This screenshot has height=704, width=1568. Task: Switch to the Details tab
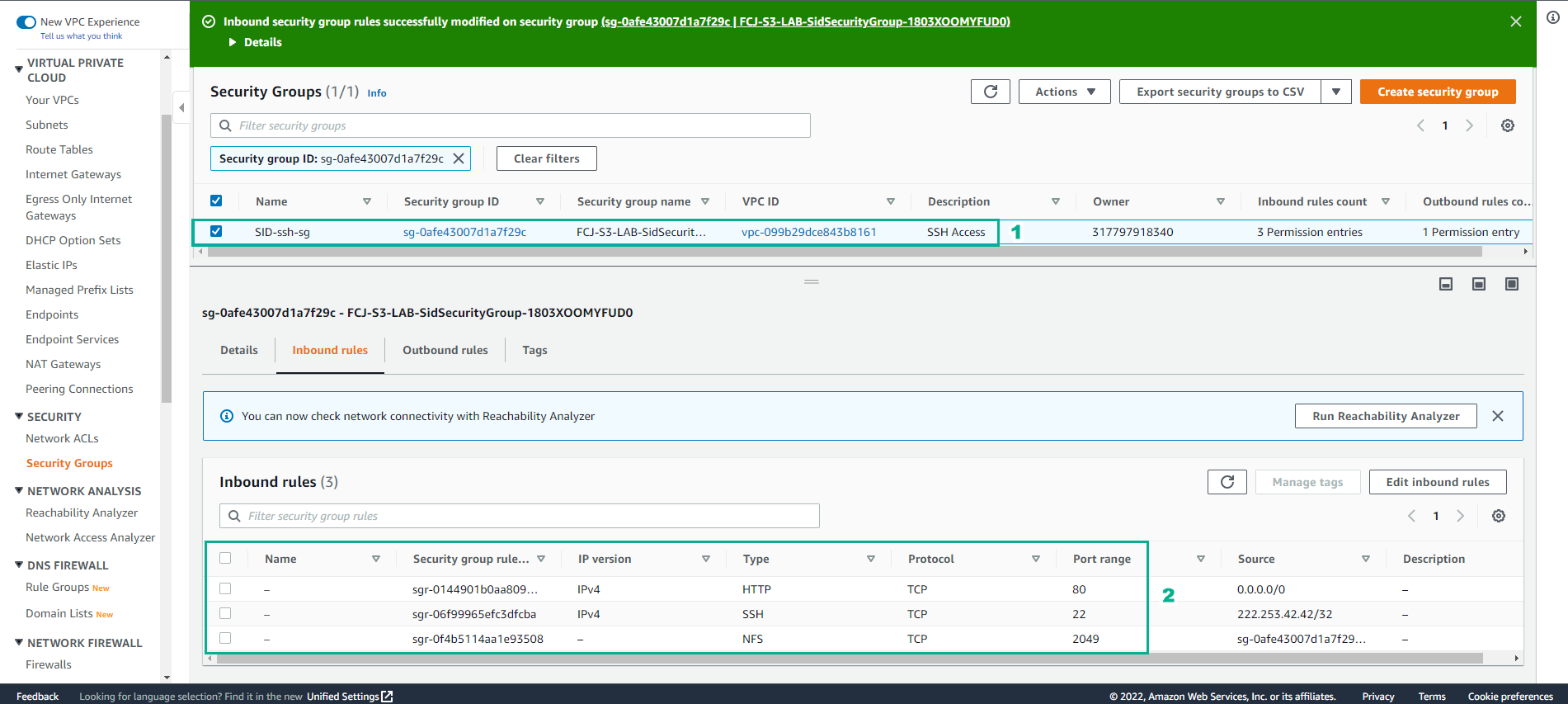click(x=239, y=350)
